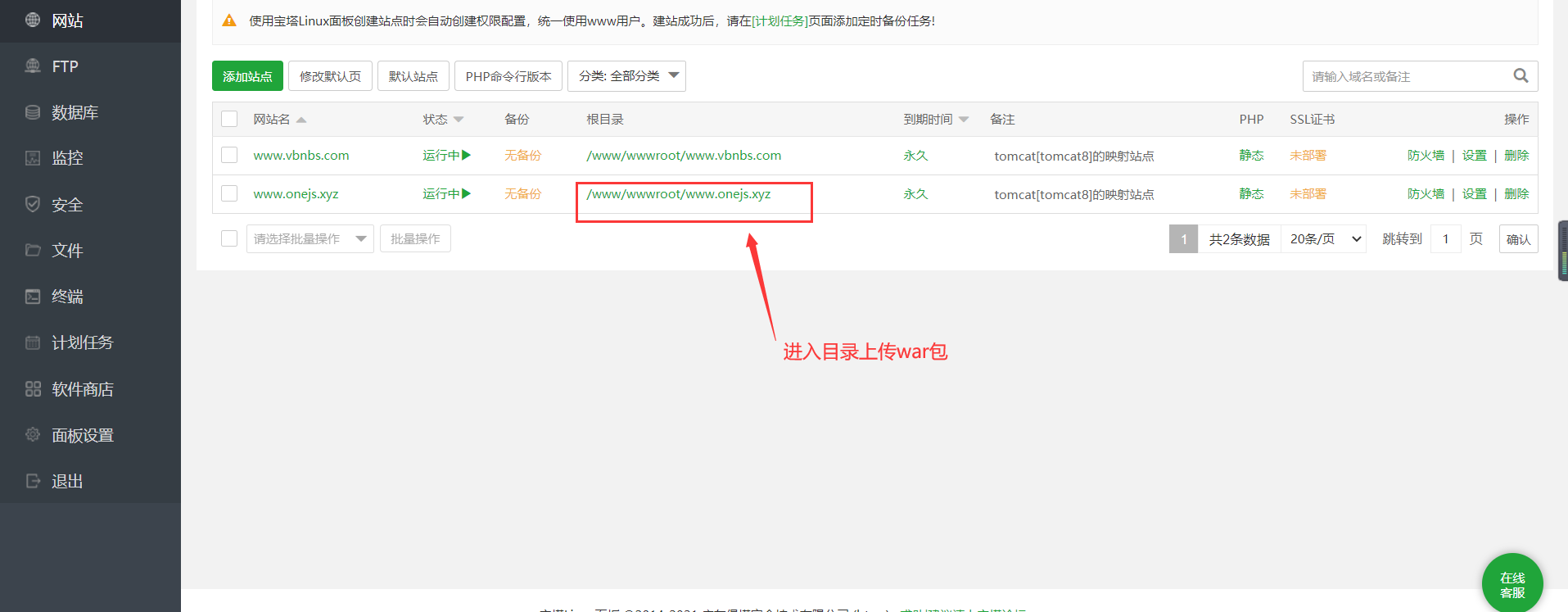Click the FTP sidebar icon

click(33, 66)
